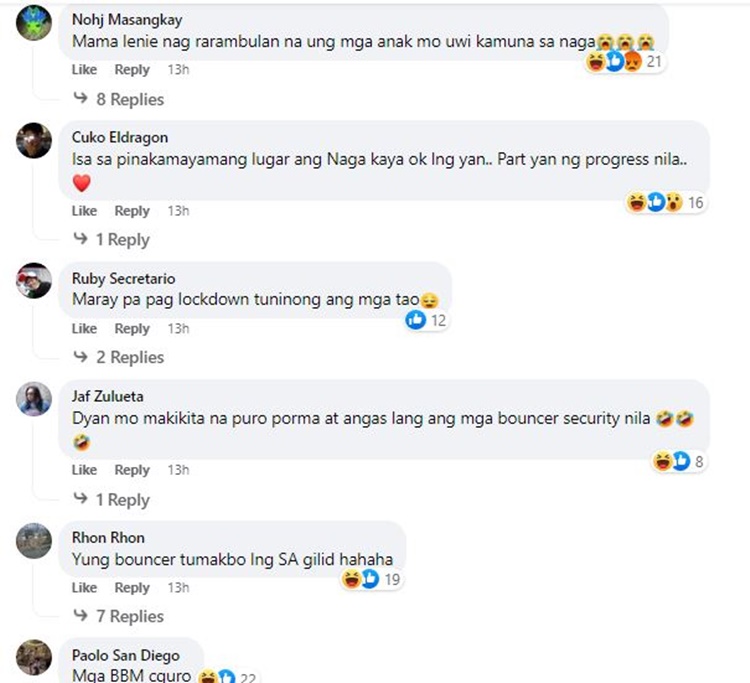Show 2 Replies under Ruby Secretario
This screenshot has height=683, width=750.
click(x=119, y=357)
